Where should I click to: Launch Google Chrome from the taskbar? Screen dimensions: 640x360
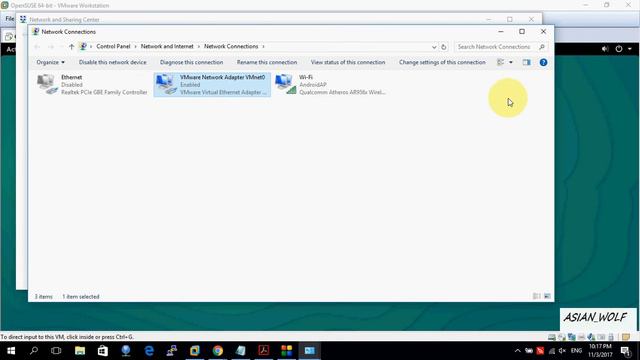[218, 351]
